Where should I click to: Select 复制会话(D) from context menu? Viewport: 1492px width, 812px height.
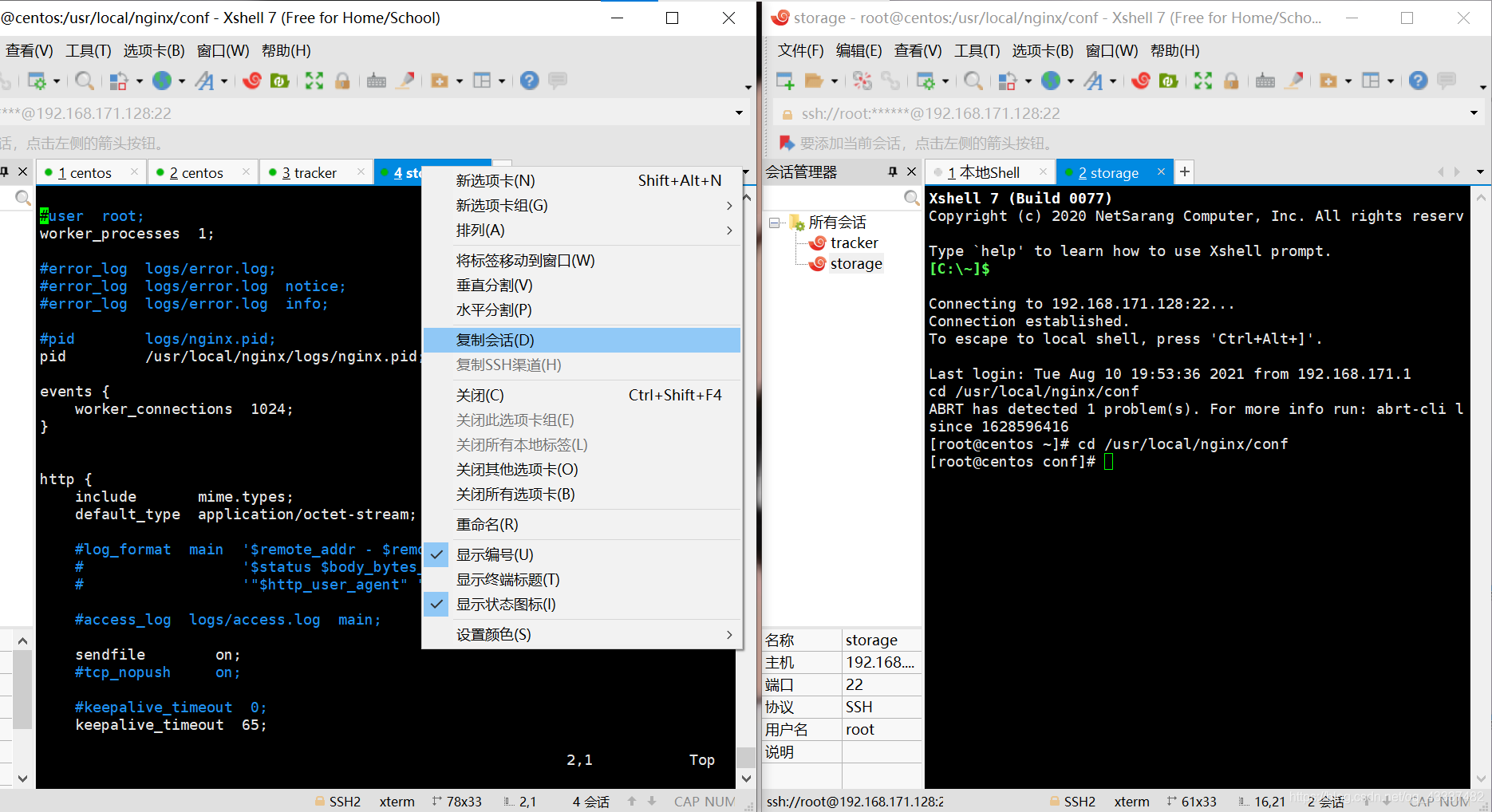click(582, 341)
